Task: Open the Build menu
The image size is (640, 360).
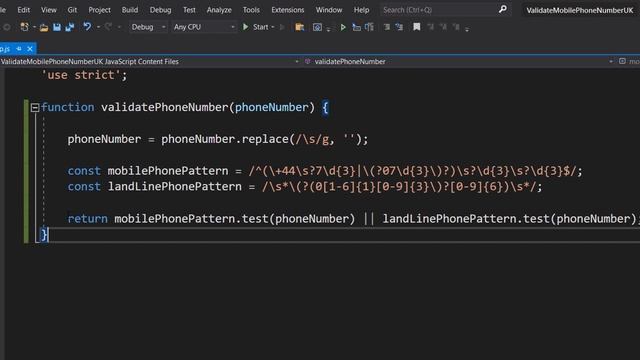Action: pyautogui.click(x=130, y=10)
